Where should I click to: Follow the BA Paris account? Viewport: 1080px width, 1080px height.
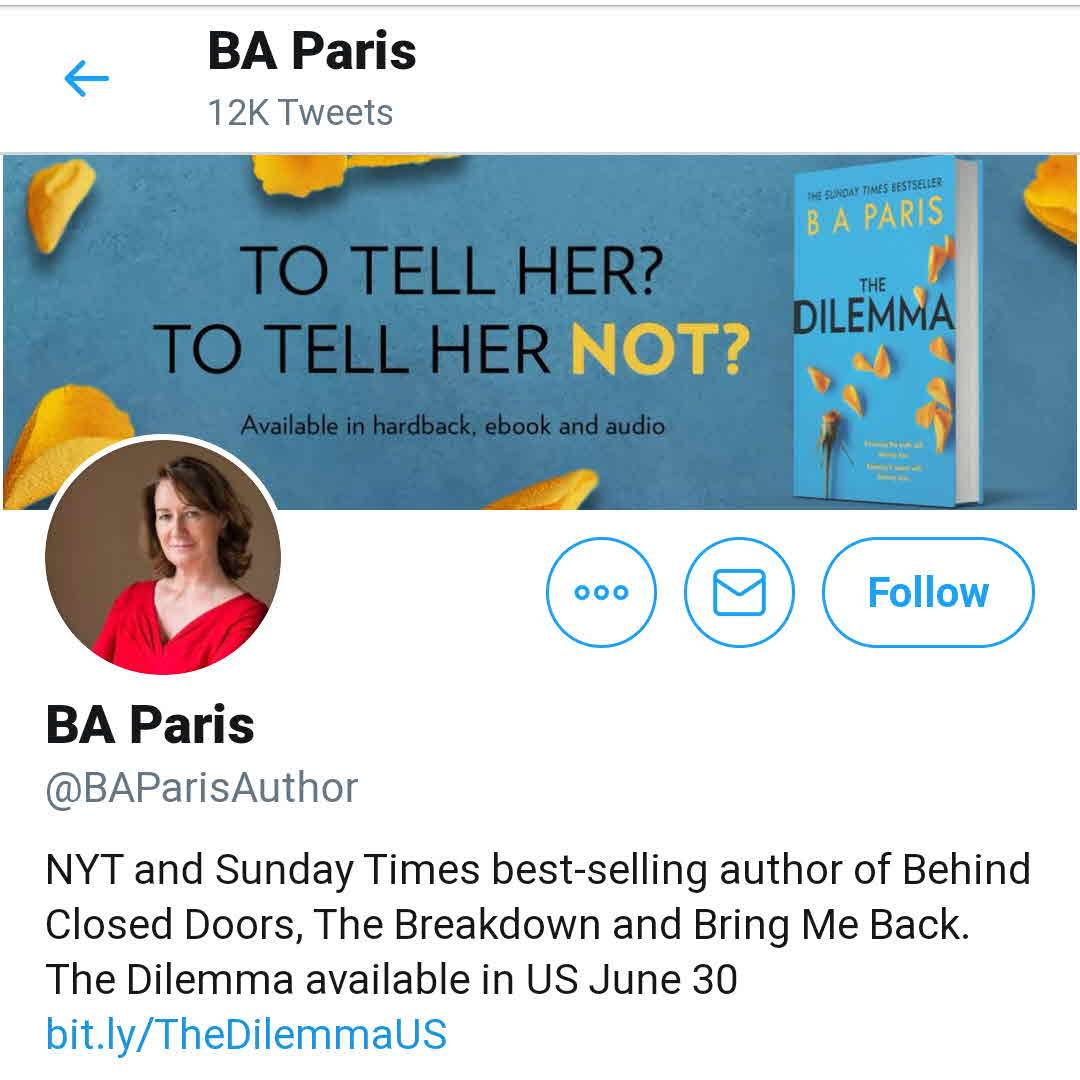point(927,592)
